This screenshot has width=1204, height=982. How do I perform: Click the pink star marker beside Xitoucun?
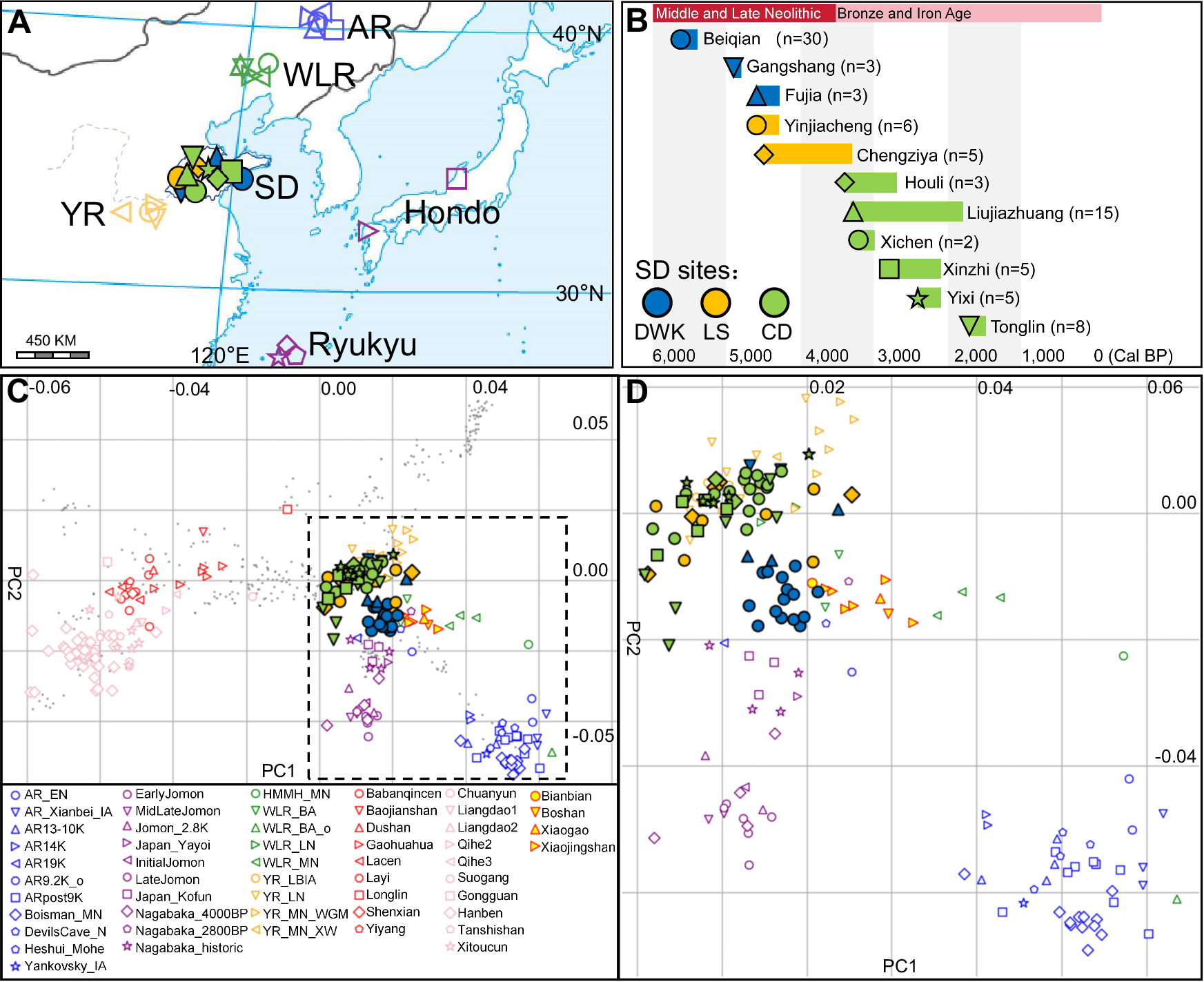[x=450, y=947]
